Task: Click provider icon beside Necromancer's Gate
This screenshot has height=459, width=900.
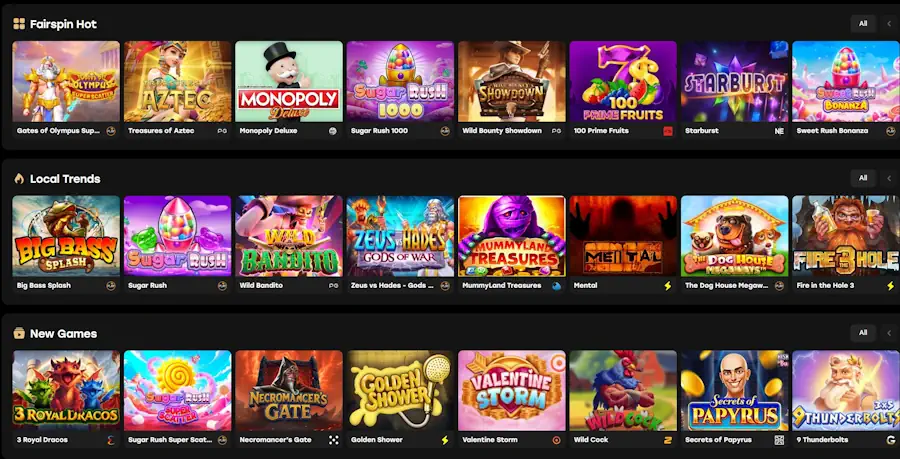Action: click(333, 440)
